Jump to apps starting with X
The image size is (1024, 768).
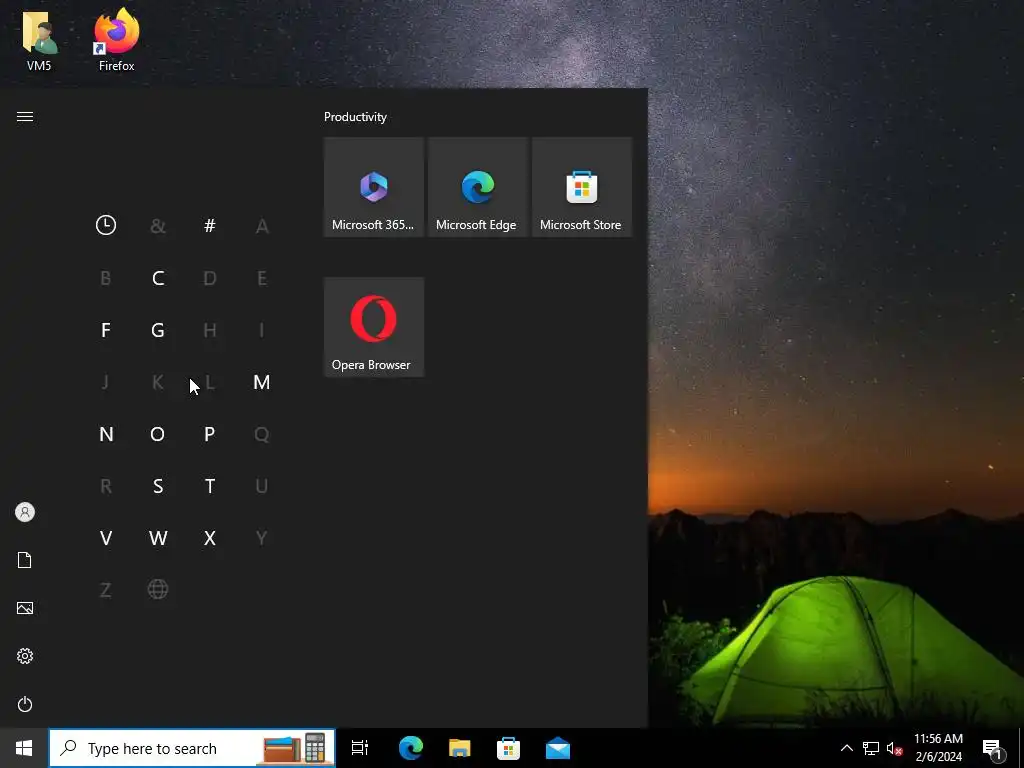coord(210,538)
